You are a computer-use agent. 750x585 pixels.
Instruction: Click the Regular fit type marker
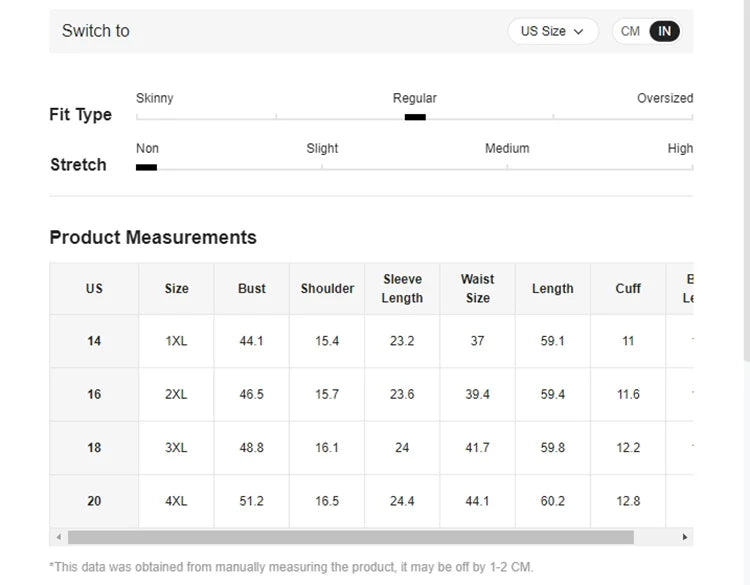pos(415,117)
